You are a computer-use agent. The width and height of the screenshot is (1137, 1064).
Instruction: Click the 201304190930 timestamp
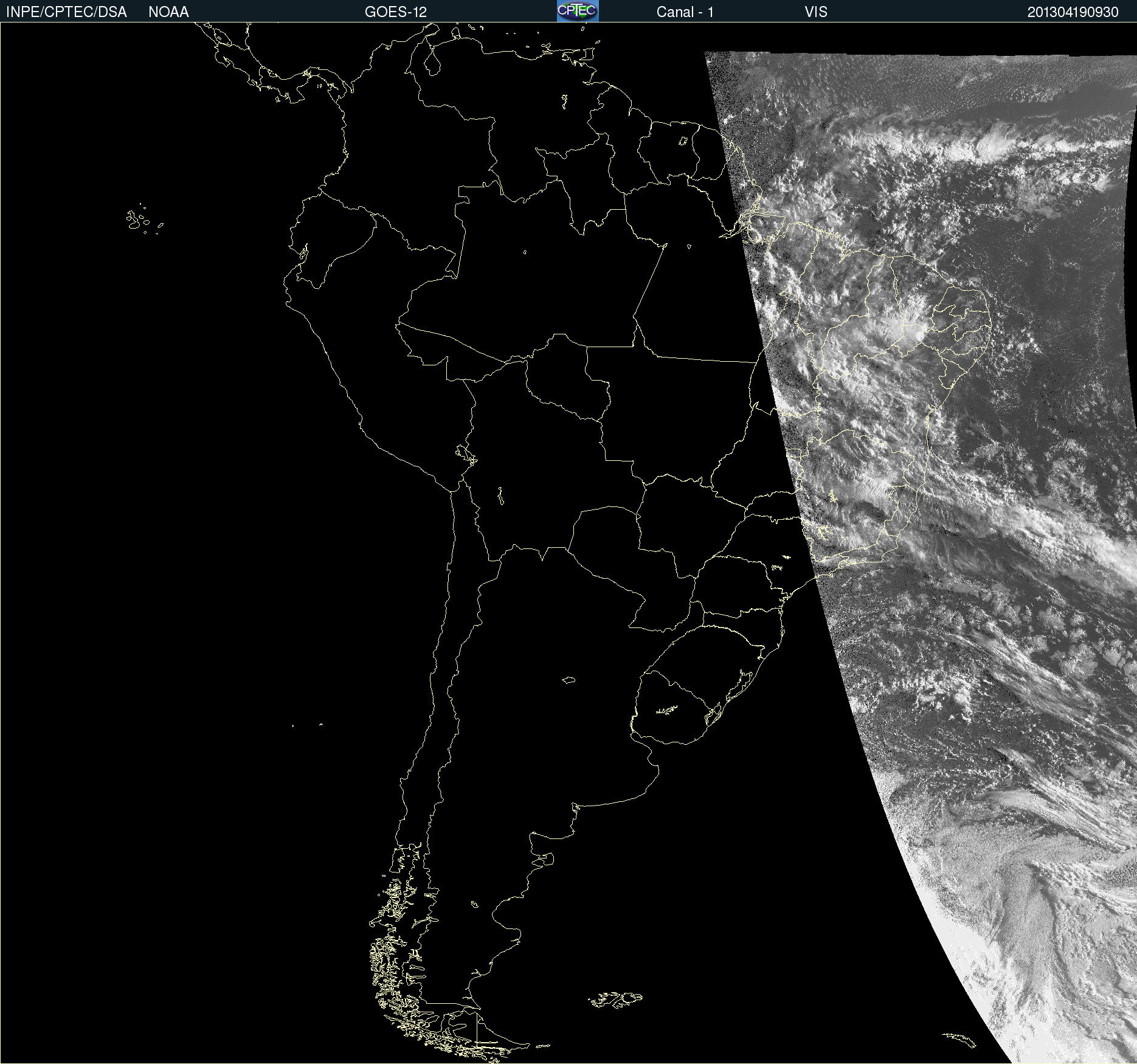coord(1073,12)
